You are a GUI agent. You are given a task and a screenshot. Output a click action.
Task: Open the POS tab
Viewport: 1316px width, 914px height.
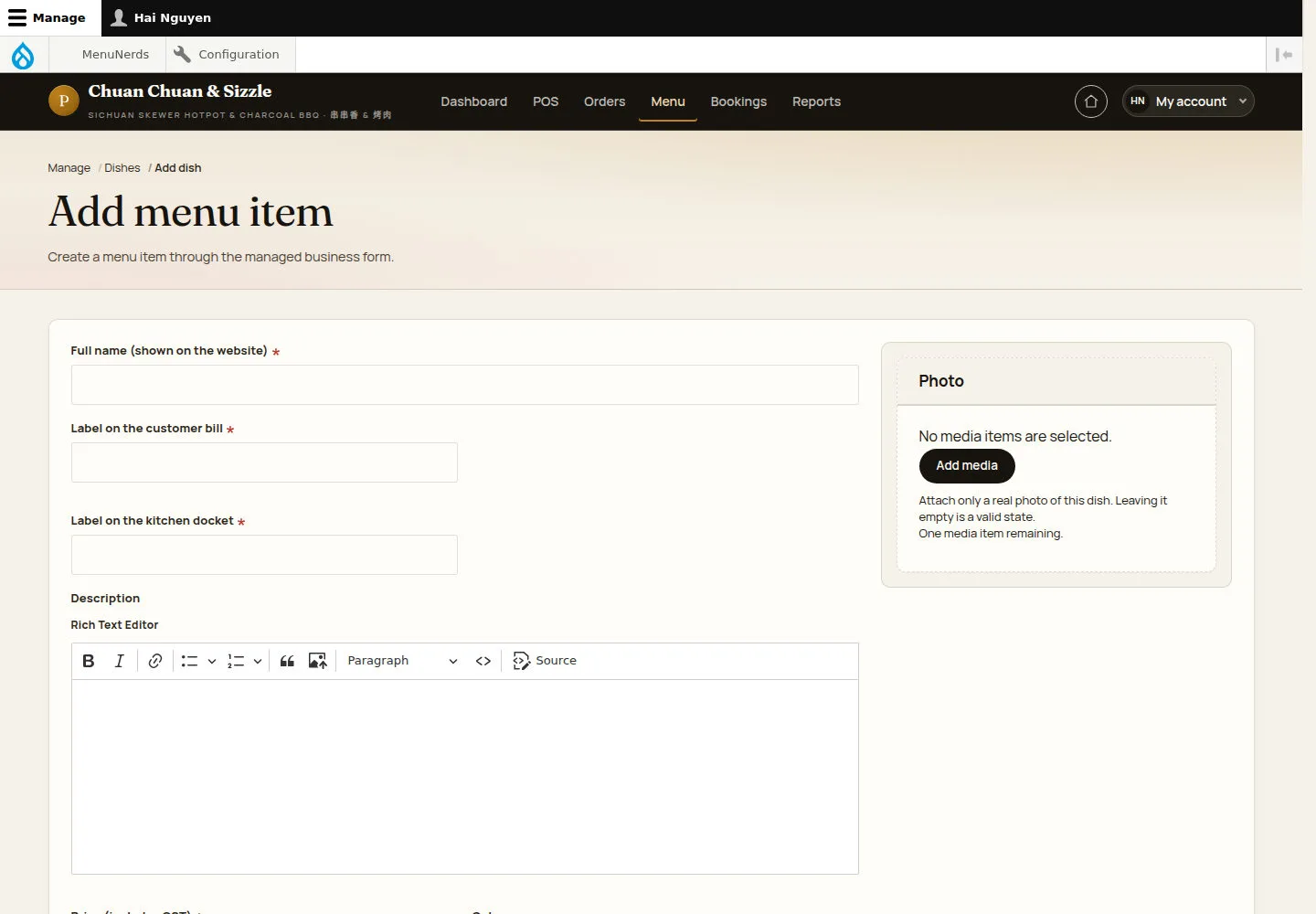click(x=546, y=101)
